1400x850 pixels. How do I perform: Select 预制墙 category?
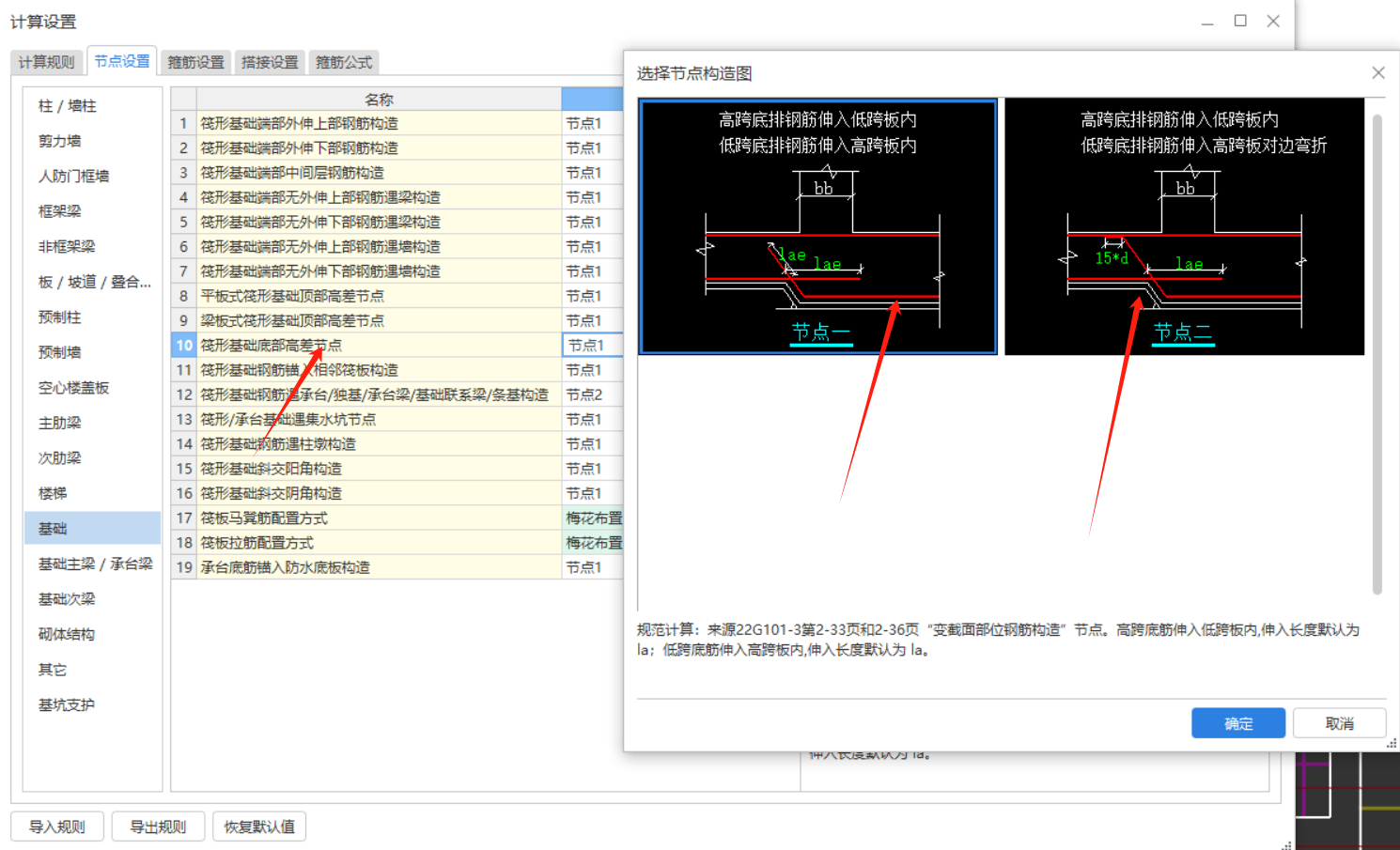pyautogui.click(x=92, y=352)
